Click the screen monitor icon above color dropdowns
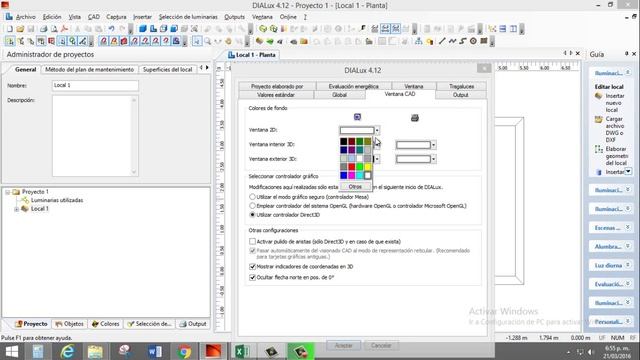The image size is (640, 360). tap(357, 117)
